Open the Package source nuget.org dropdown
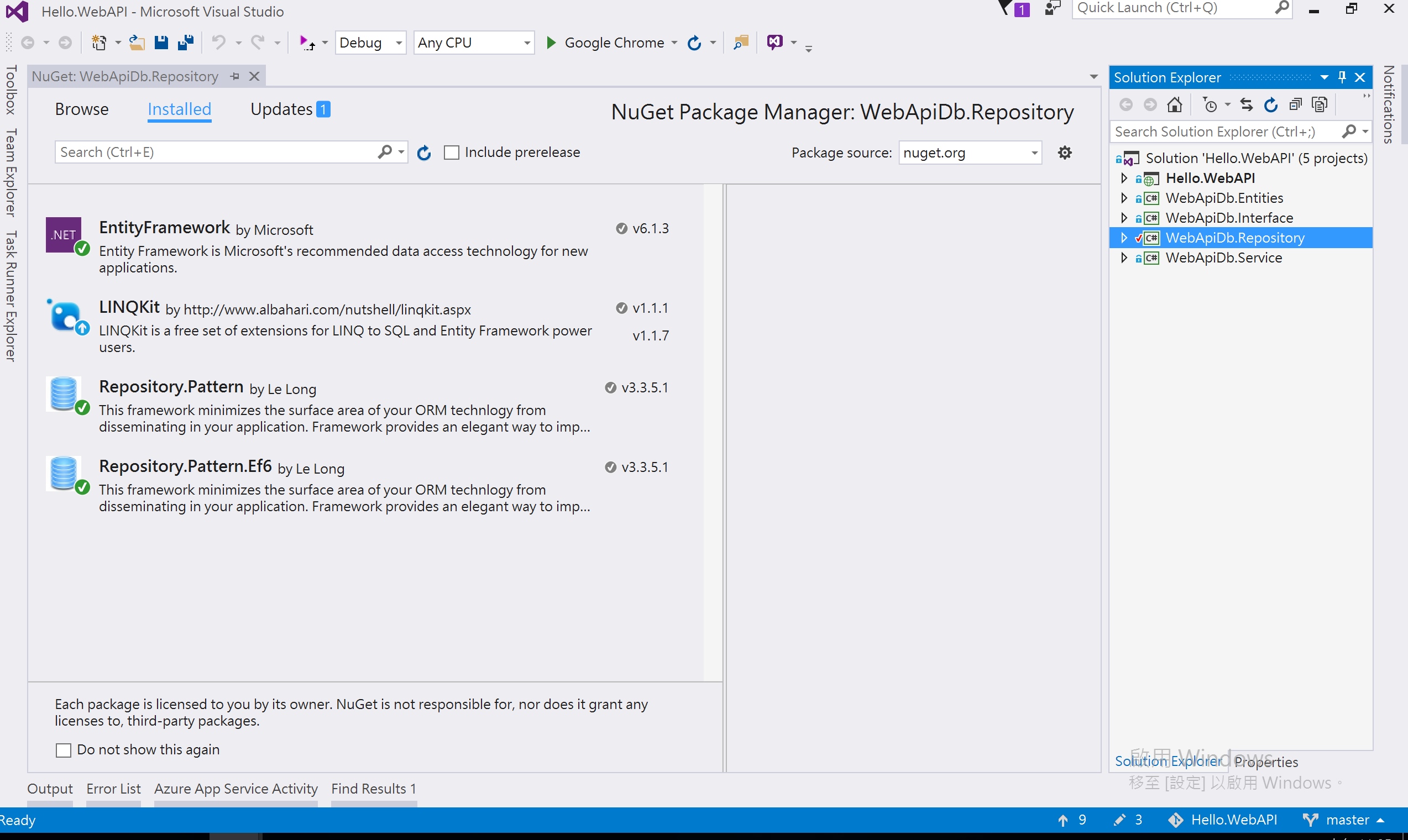 coord(970,153)
